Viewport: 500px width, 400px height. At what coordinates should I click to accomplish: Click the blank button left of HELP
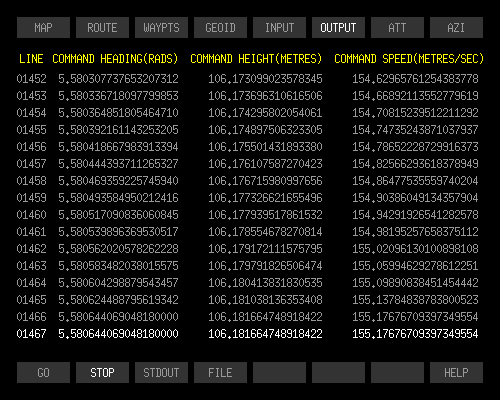(397, 372)
